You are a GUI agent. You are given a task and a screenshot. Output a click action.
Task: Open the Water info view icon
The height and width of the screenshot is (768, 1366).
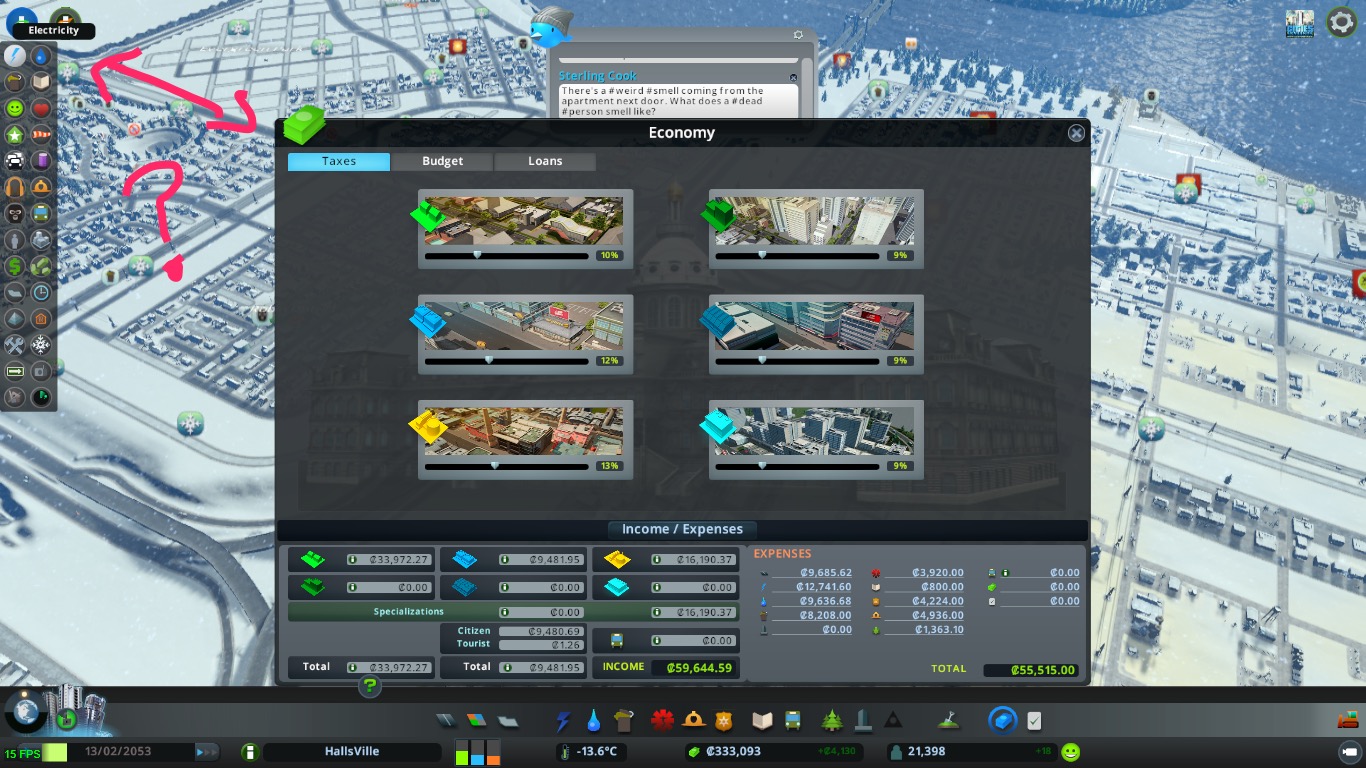41,56
